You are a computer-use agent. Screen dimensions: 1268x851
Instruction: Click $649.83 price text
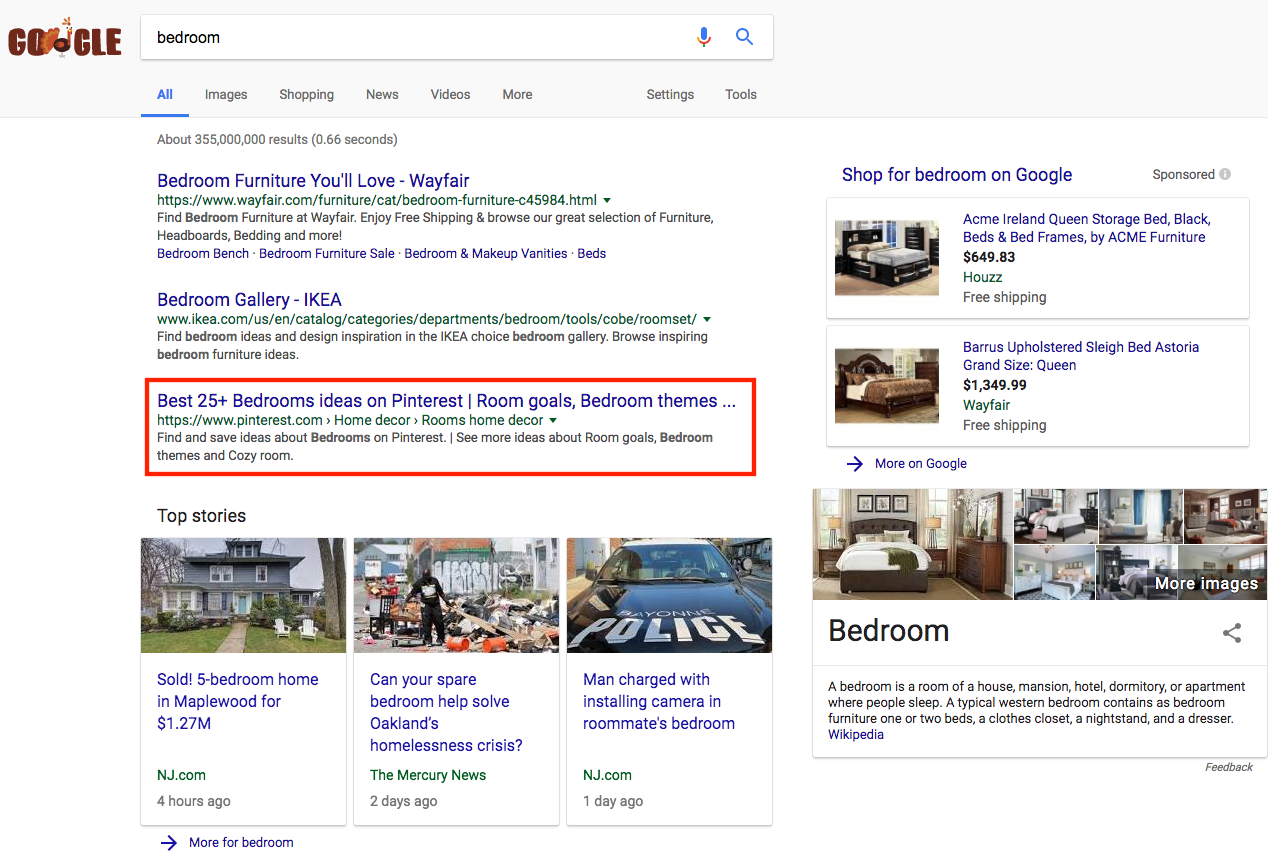click(989, 257)
